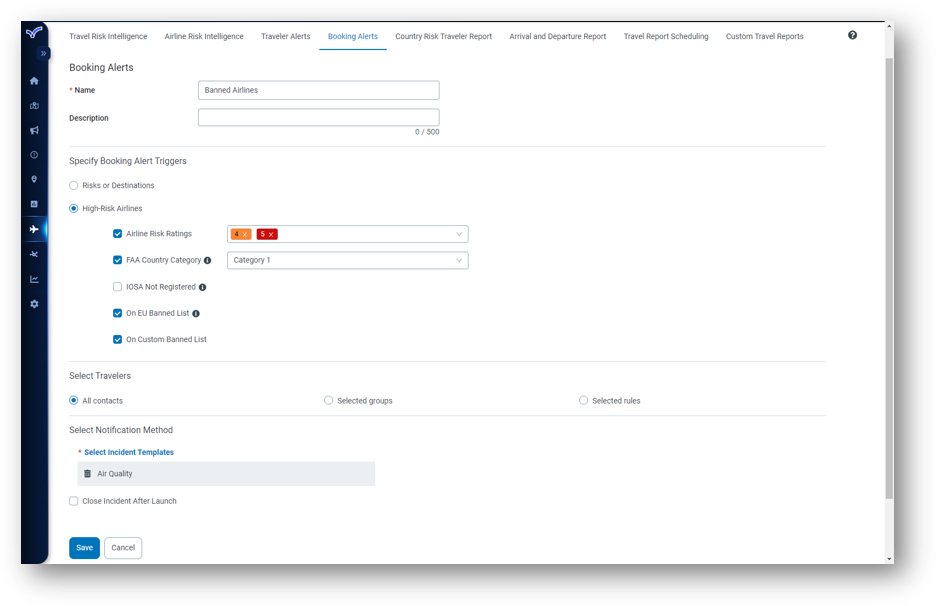
Task: Click the red rating 5 tag
Action: pos(267,234)
